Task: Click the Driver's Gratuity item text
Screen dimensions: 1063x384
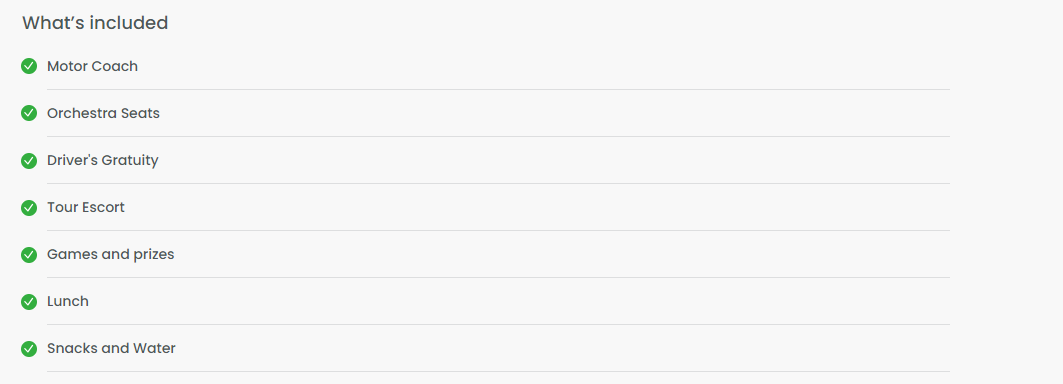Action: click(x=102, y=160)
